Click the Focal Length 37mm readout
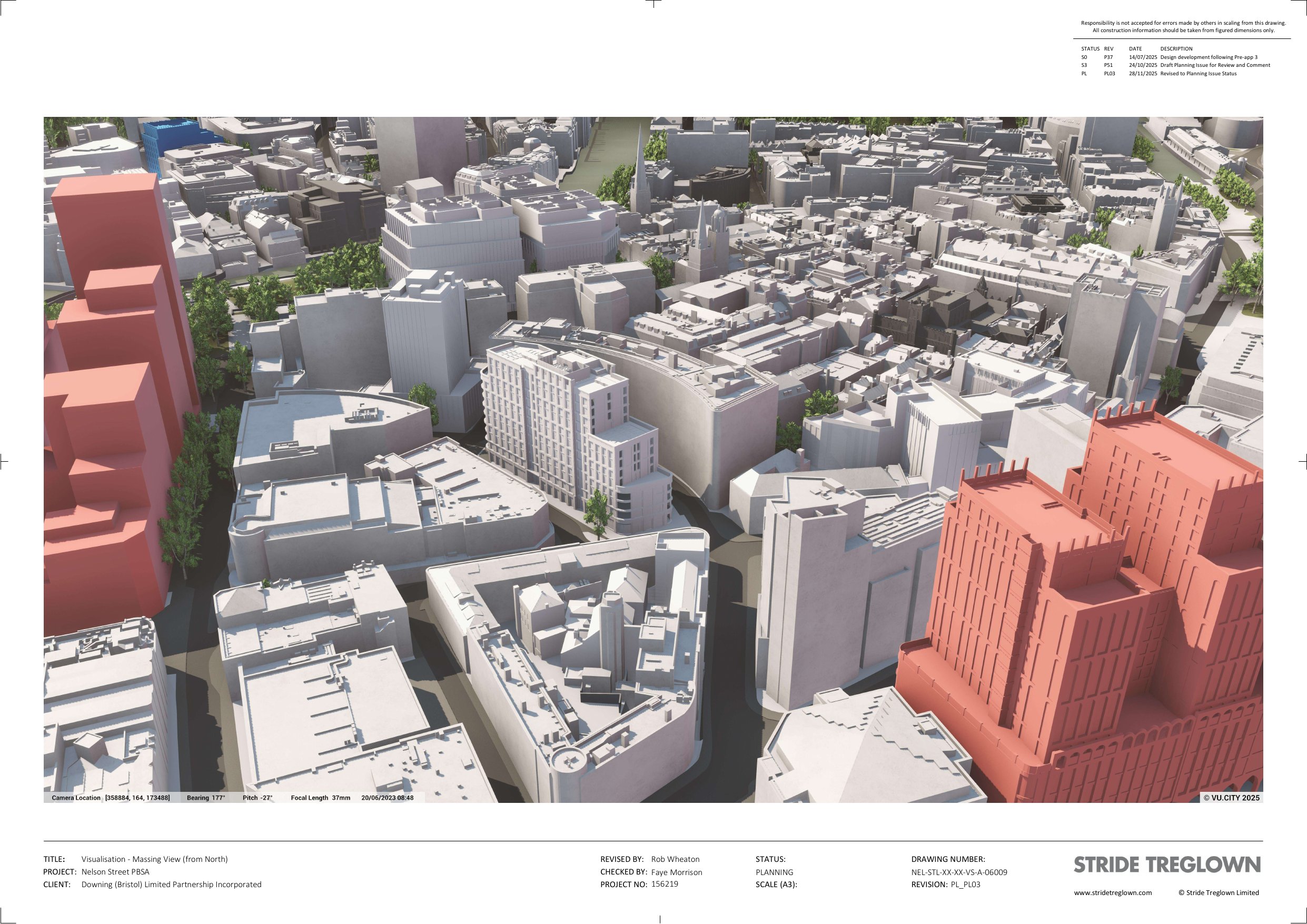The image size is (1307, 924). click(321, 798)
